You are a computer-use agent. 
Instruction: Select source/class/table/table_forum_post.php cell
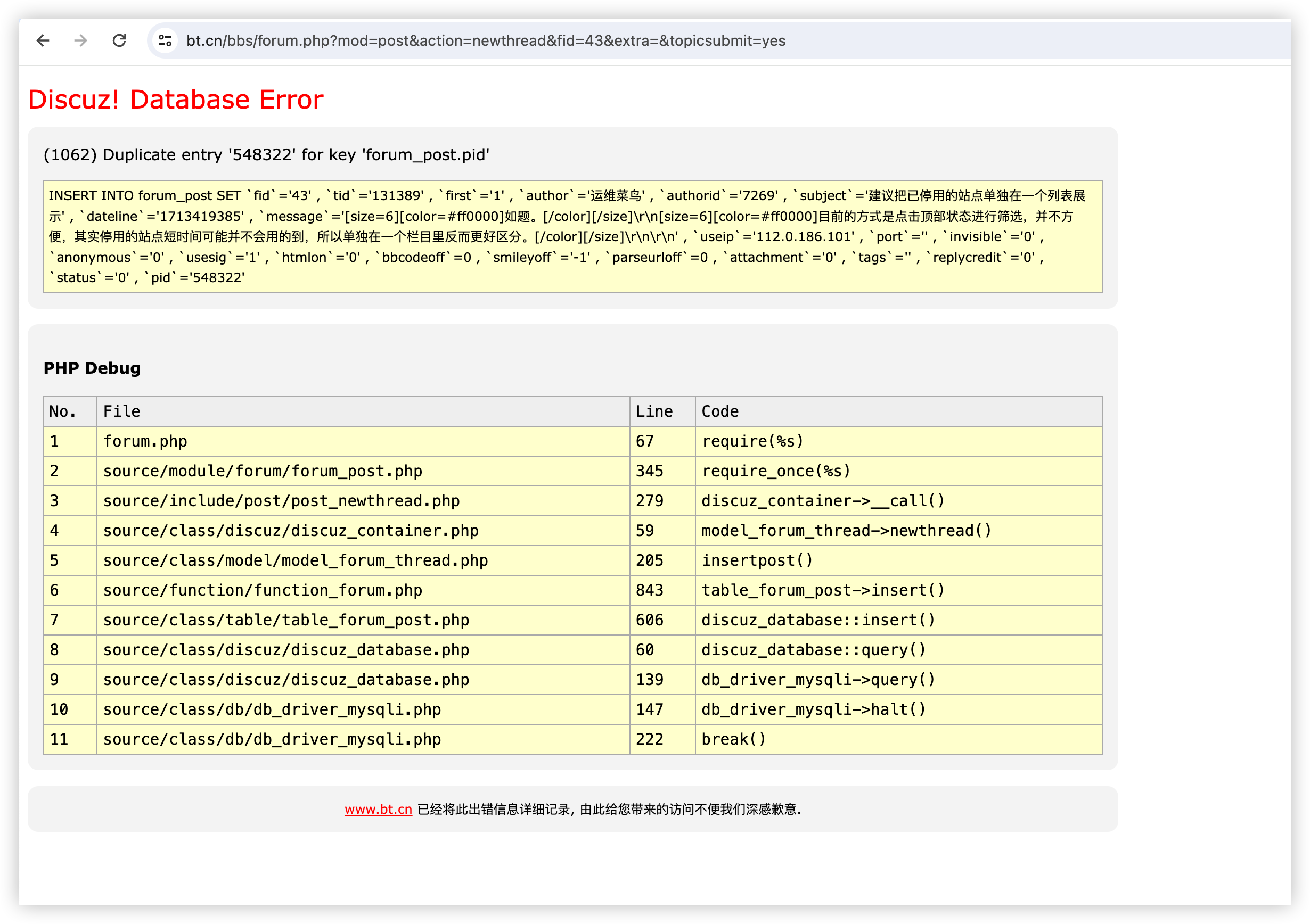[x=363, y=620]
